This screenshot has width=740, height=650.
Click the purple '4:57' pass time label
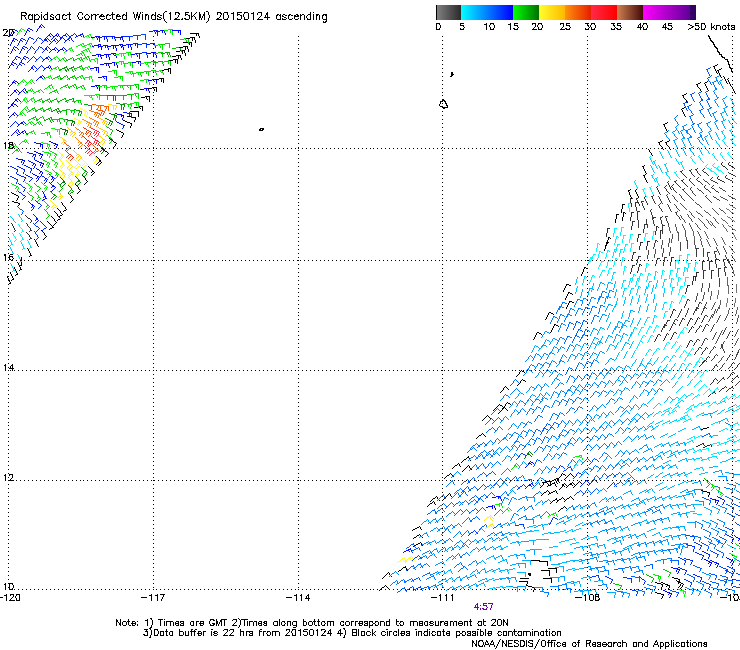click(x=483, y=606)
